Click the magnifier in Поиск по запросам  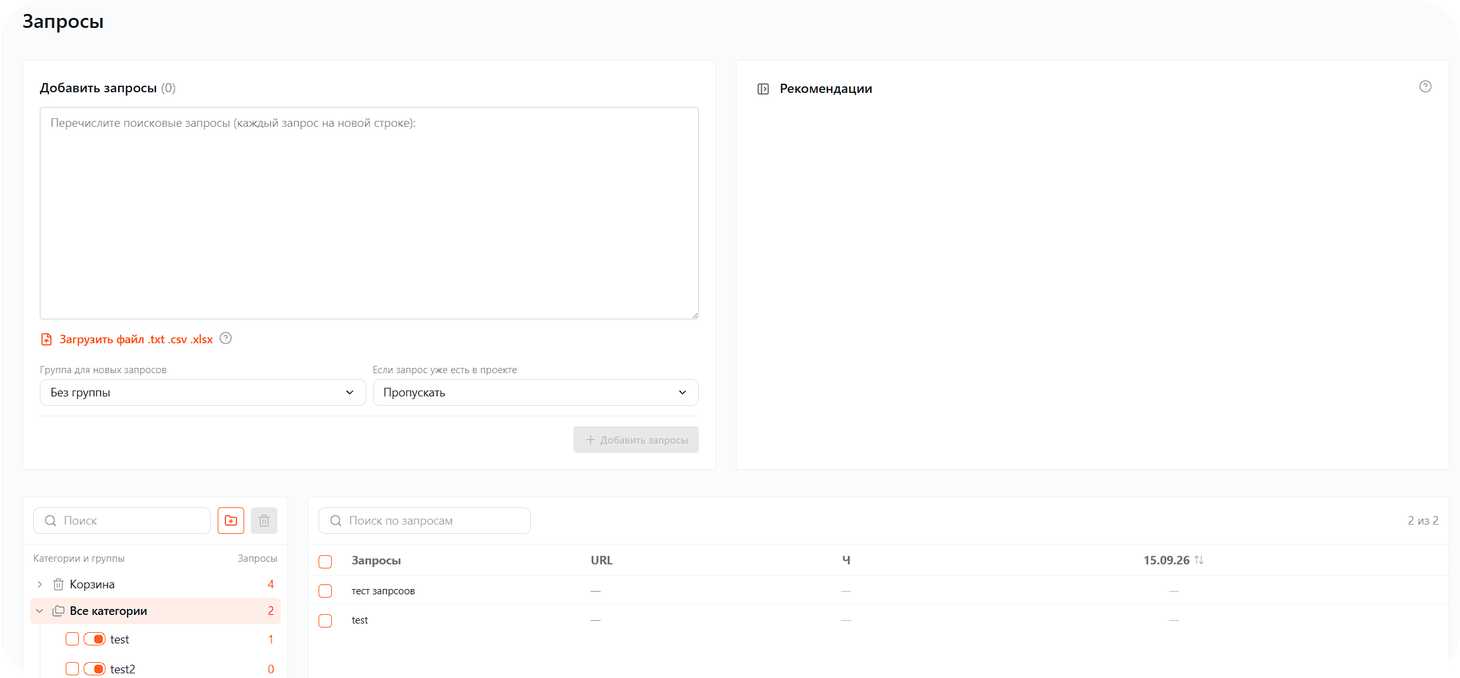[x=336, y=521]
